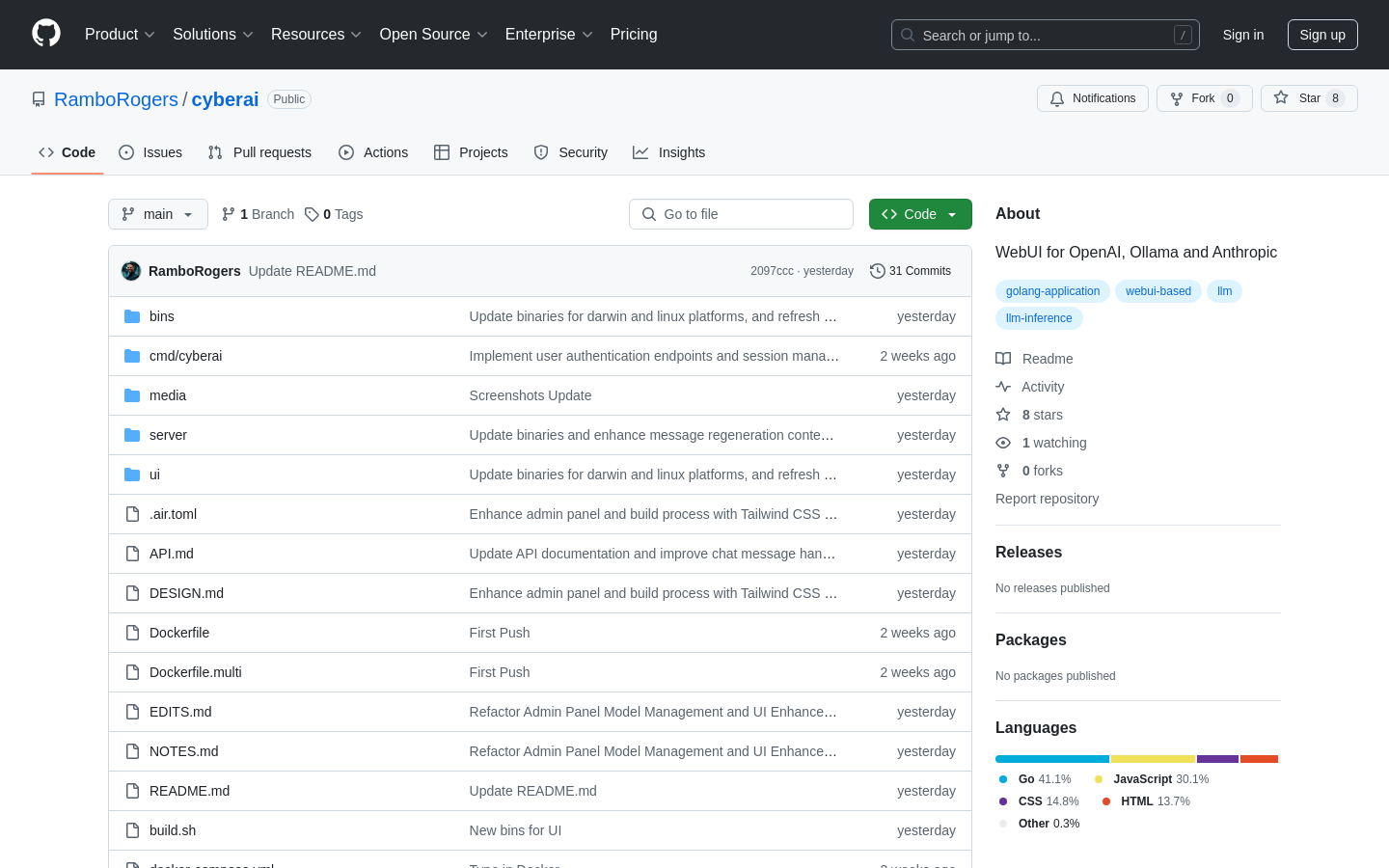Open the server folder icon

[132, 435]
